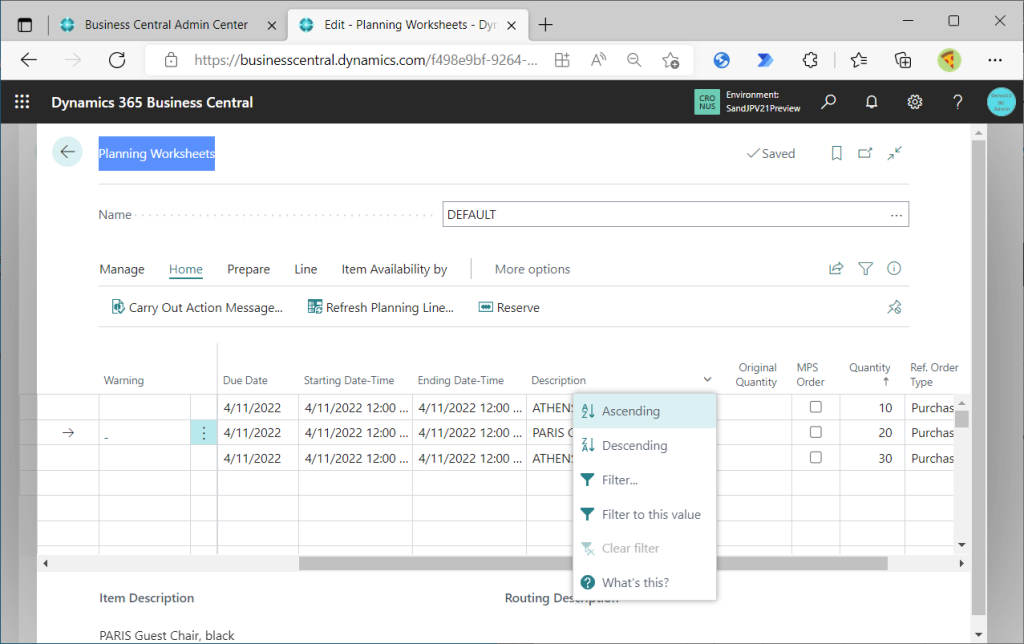Click the share icon above the grid

(x=836, y=268)
